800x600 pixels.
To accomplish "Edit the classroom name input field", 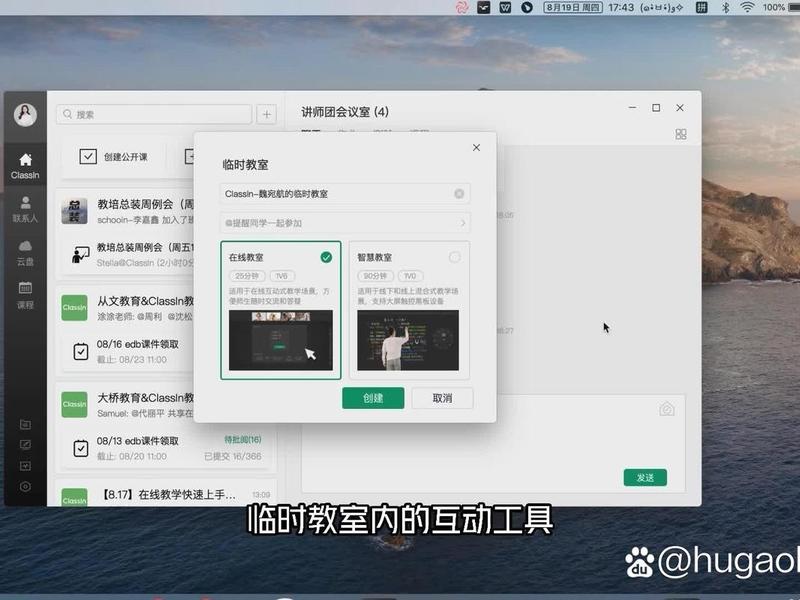I will [345, 194].
